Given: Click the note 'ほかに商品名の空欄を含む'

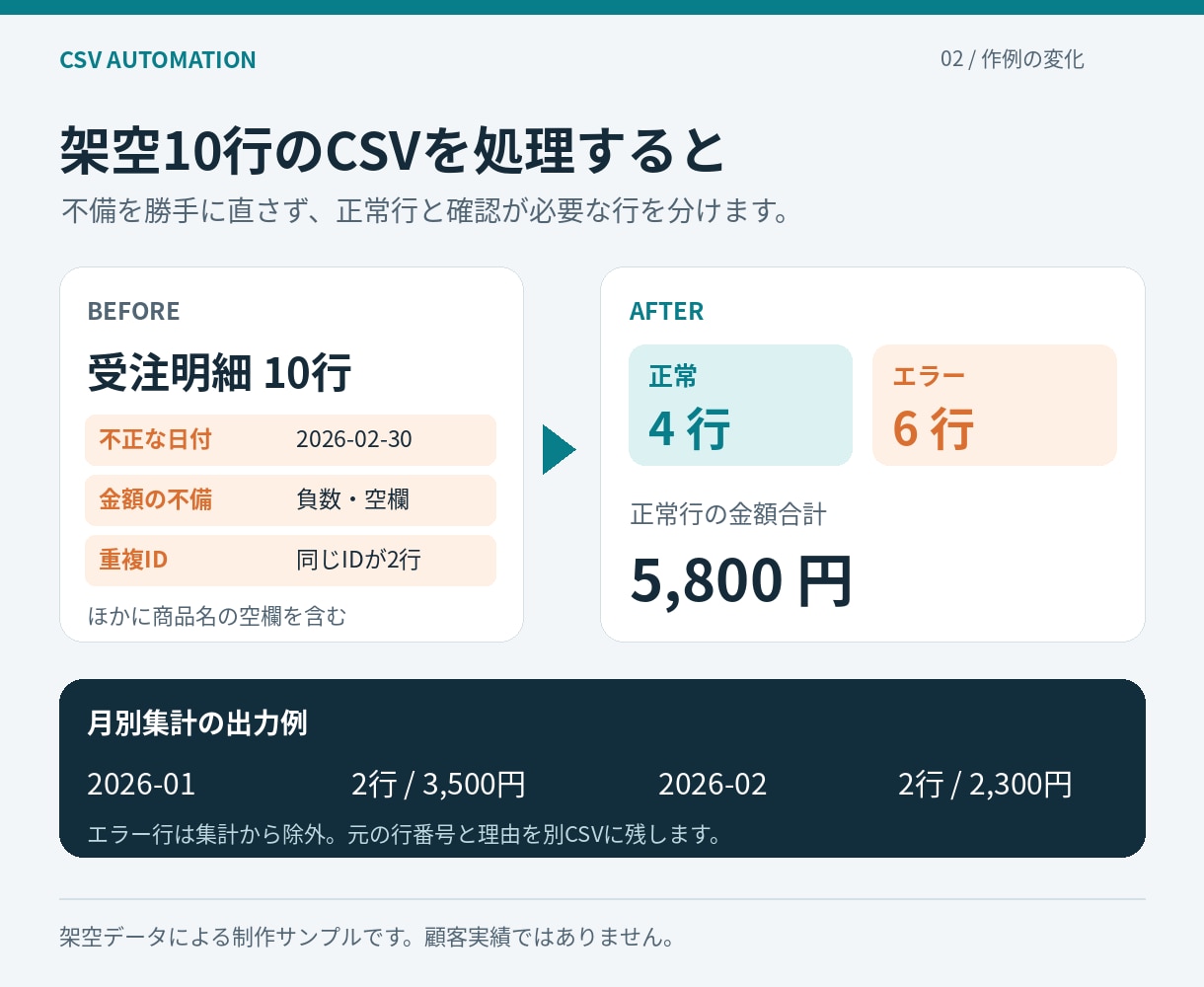Looking at the screenshot, I should (217, 617).
